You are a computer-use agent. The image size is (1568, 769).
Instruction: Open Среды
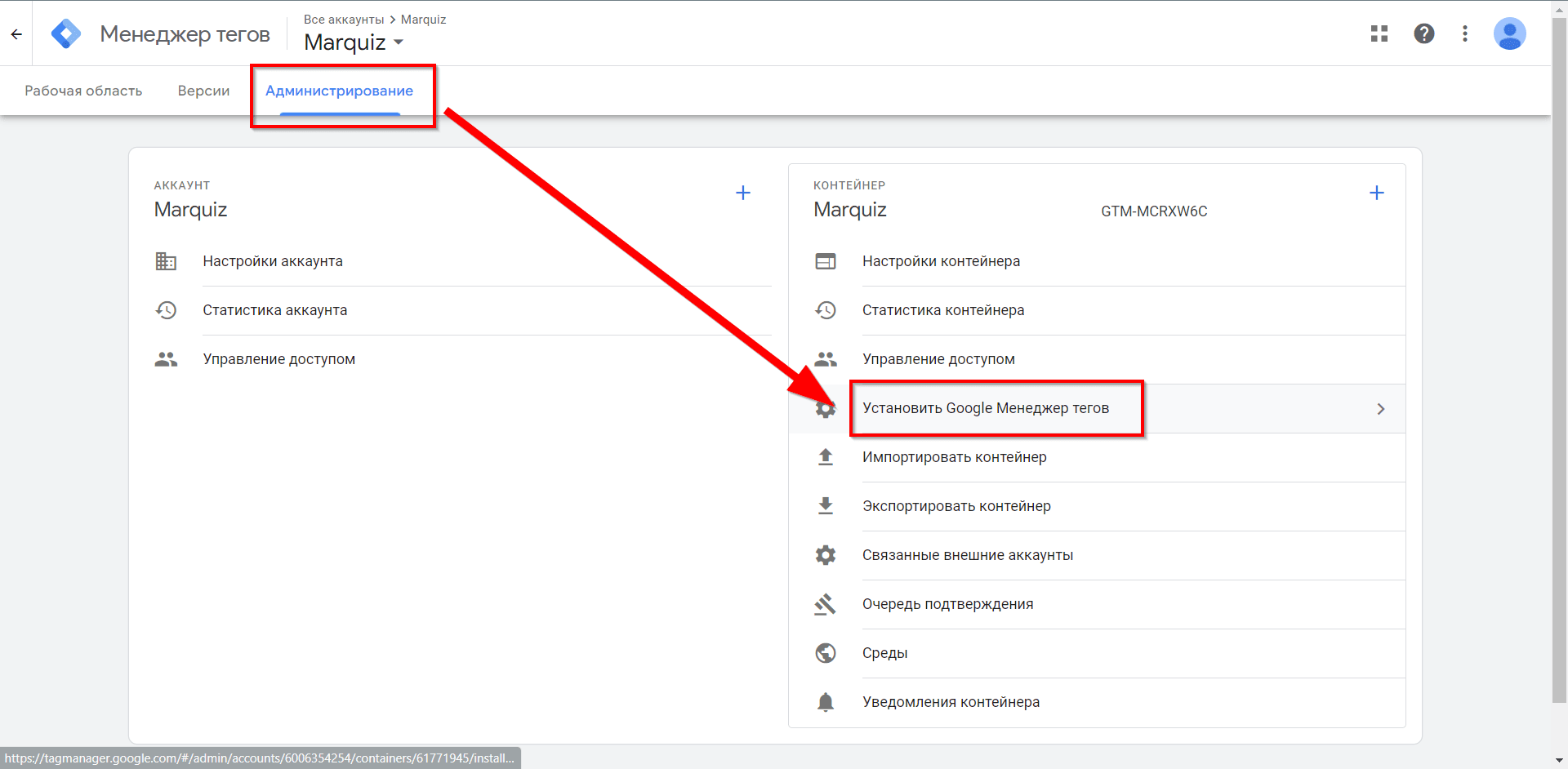click(885, 653)
